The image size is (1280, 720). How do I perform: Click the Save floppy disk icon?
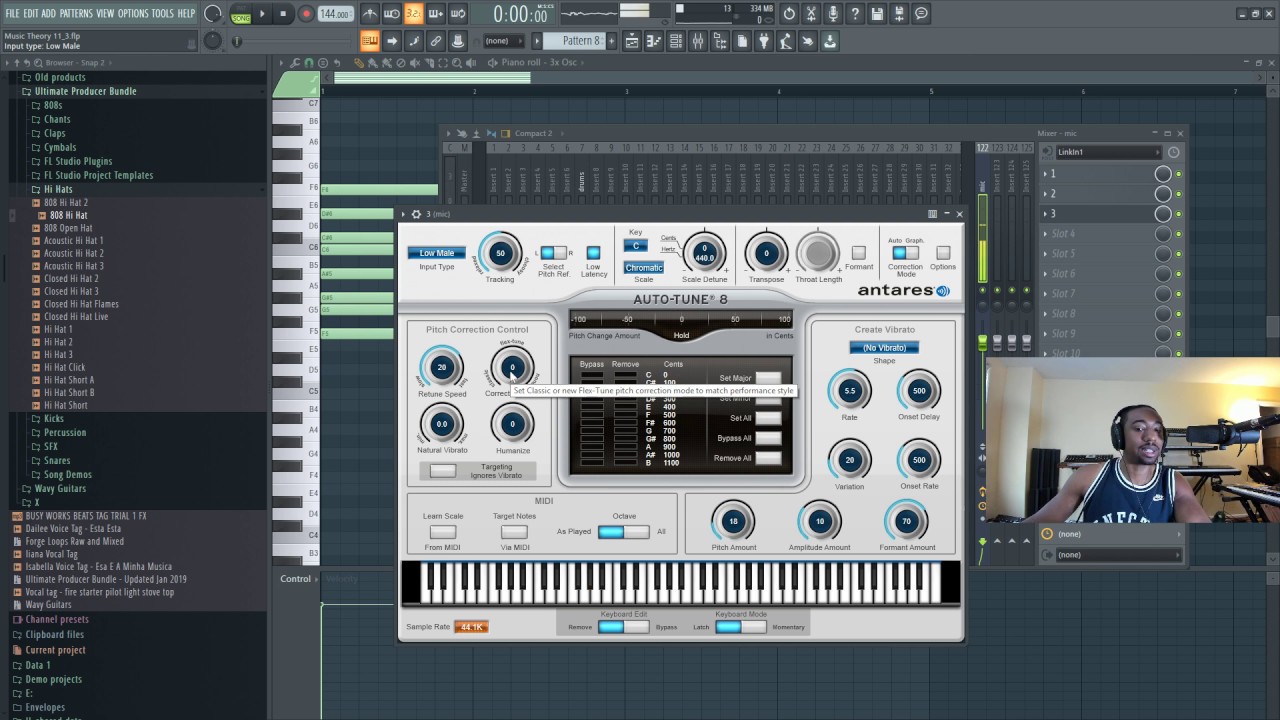877,14
